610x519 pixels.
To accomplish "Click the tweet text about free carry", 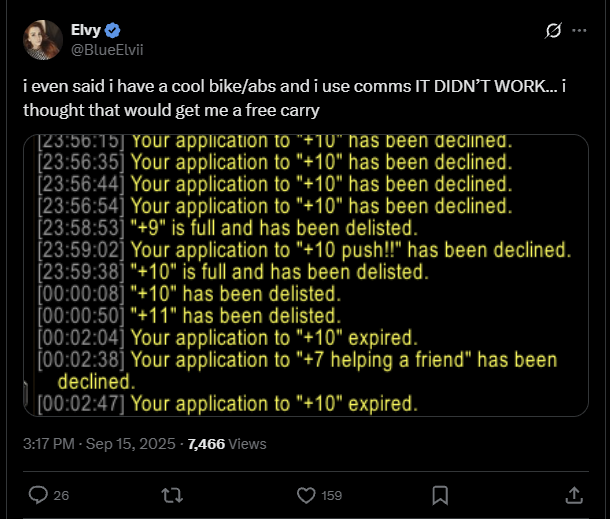I will coord(294,98).
